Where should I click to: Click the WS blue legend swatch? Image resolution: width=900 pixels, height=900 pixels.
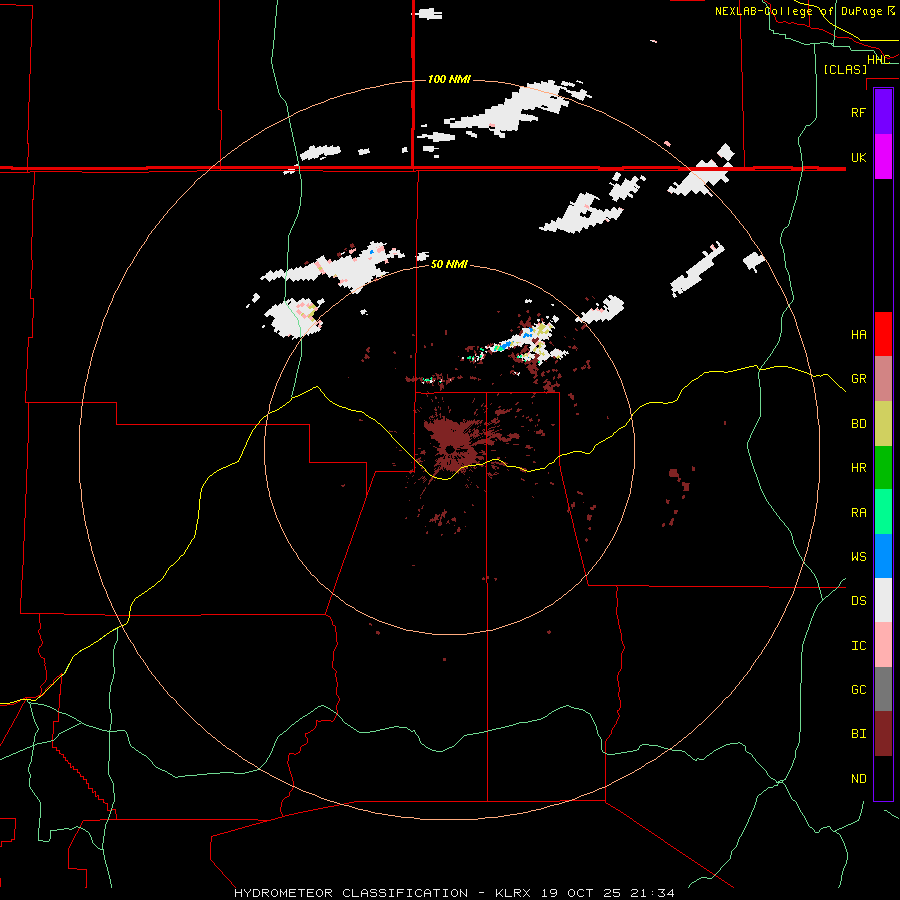883,556
